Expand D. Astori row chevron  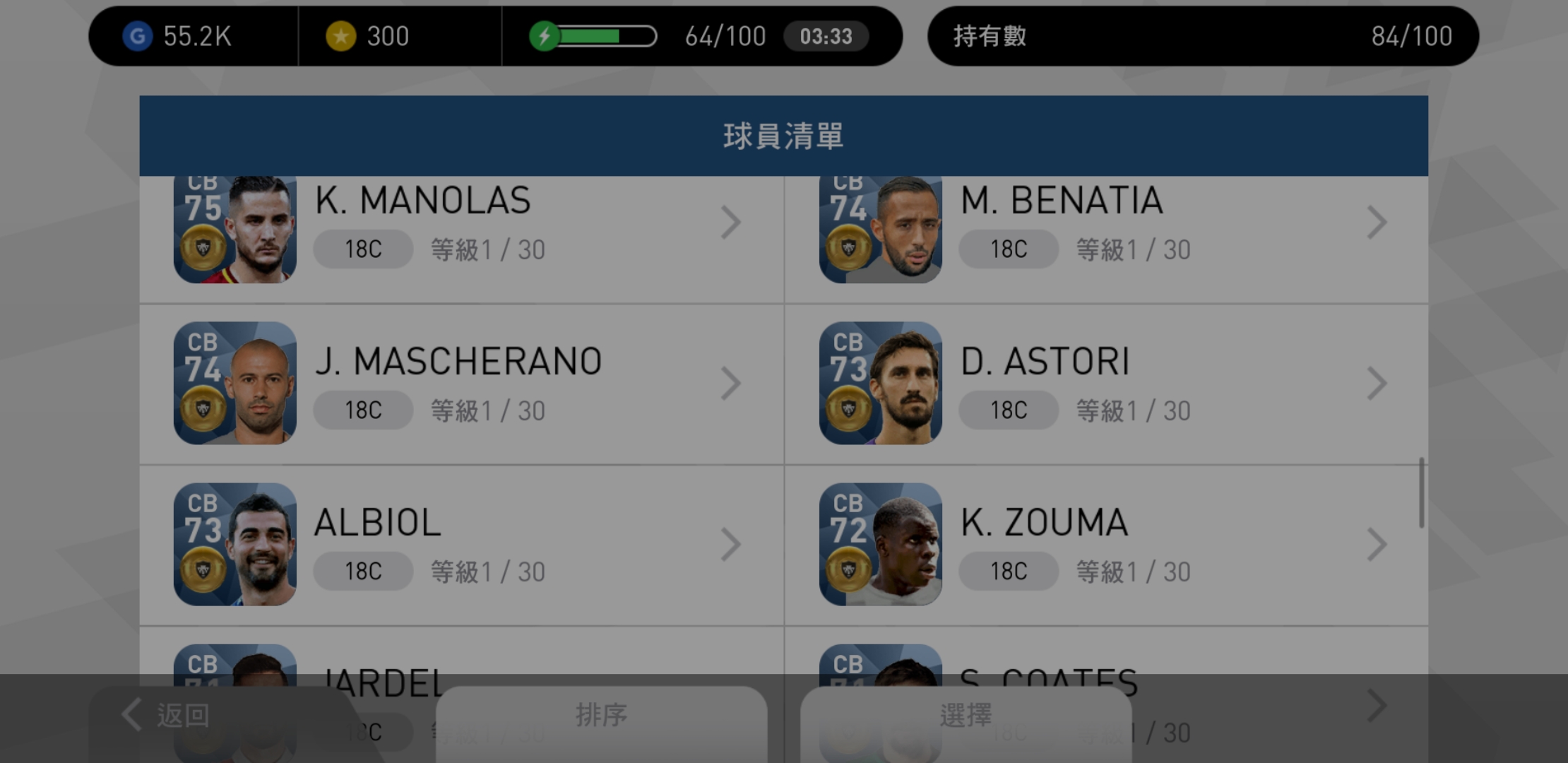click(1377, 384)
